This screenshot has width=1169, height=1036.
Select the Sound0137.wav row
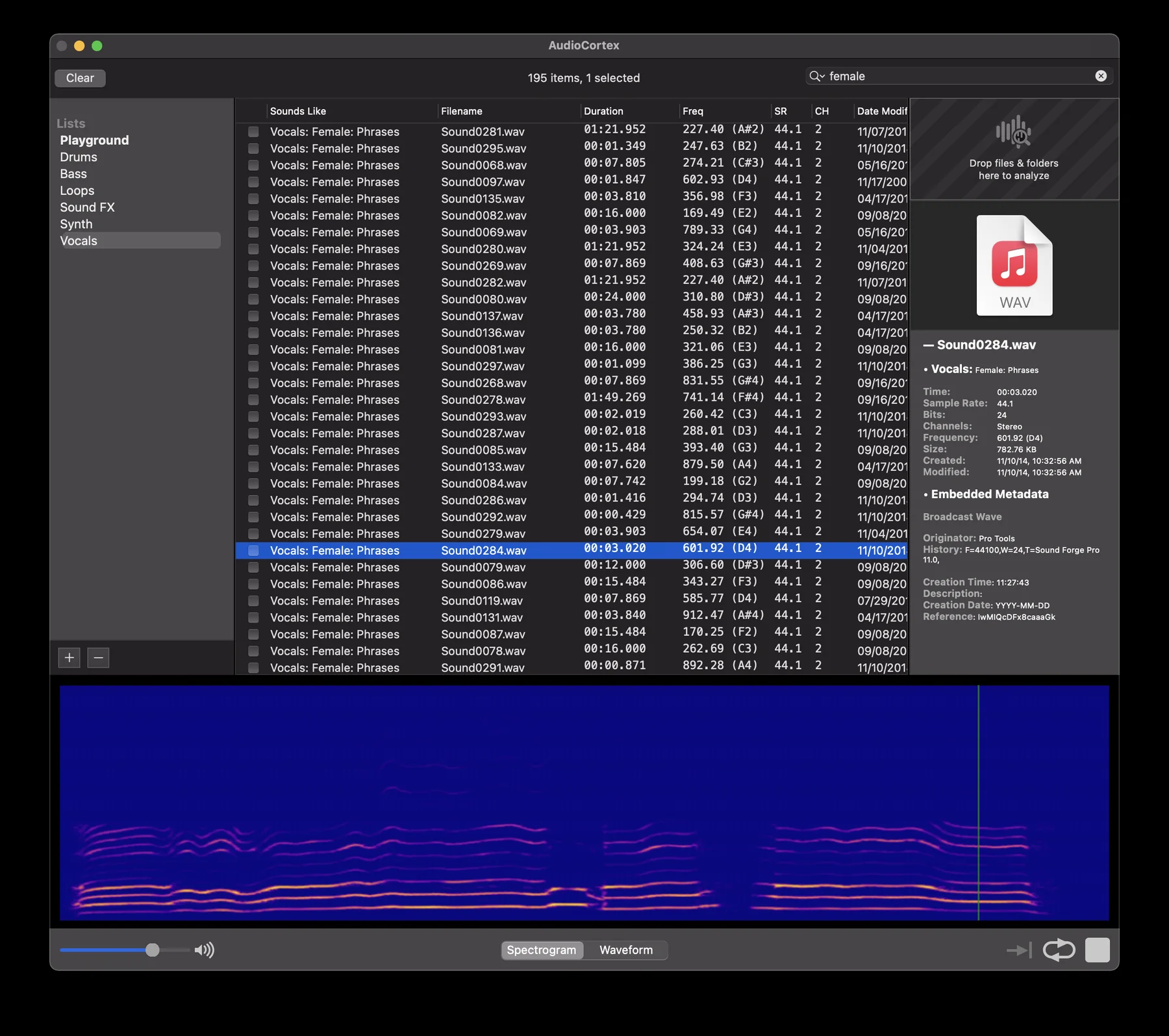point(572,316)
